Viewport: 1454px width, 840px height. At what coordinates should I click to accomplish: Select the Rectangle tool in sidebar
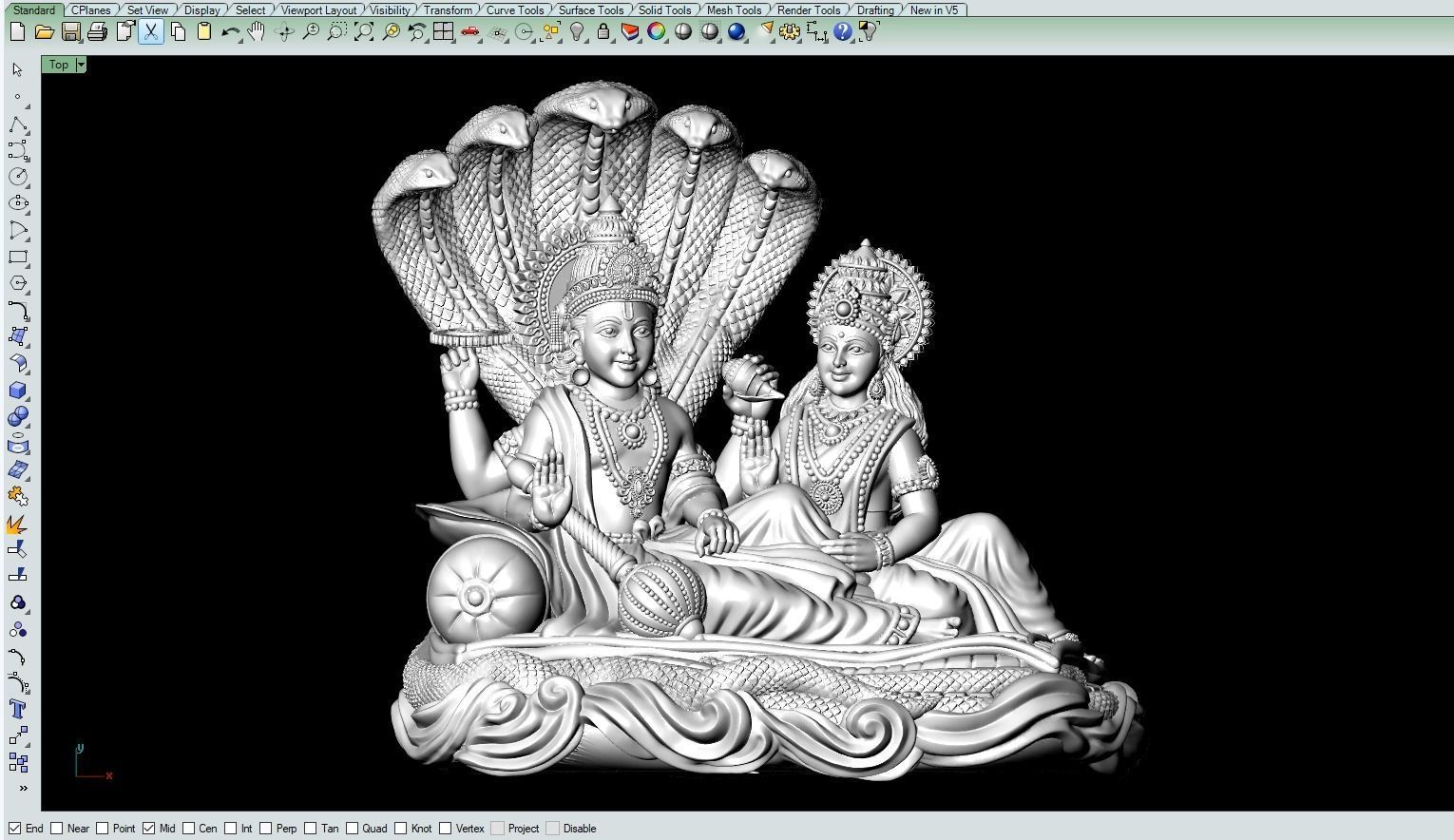tap(18, 257)
